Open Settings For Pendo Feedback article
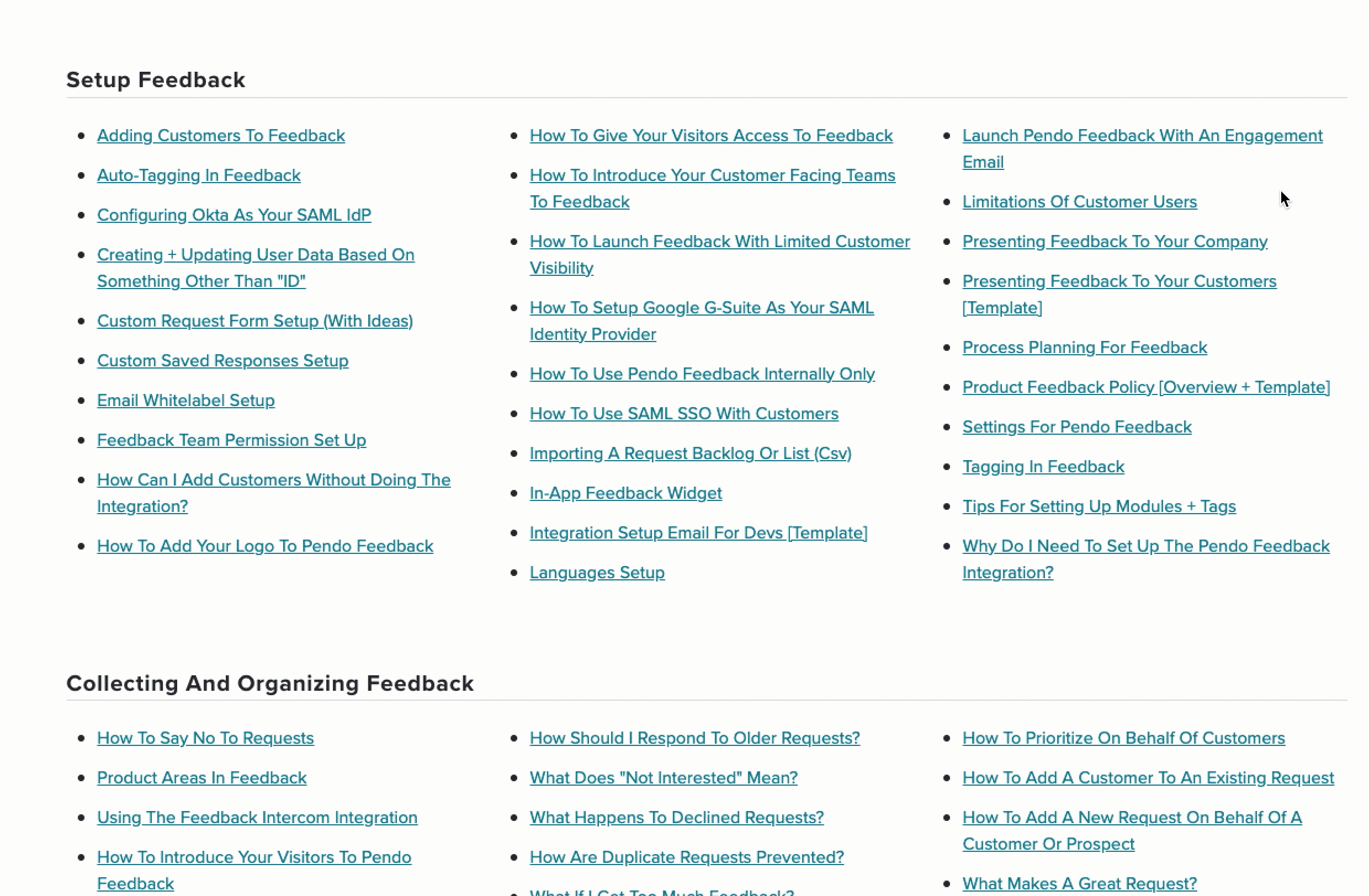 click(x=1077, y=426)
